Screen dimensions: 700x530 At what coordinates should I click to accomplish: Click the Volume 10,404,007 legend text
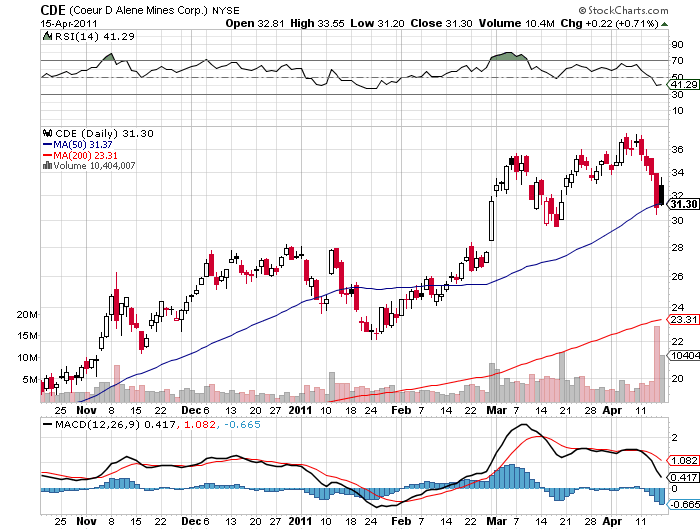(94, 166)
